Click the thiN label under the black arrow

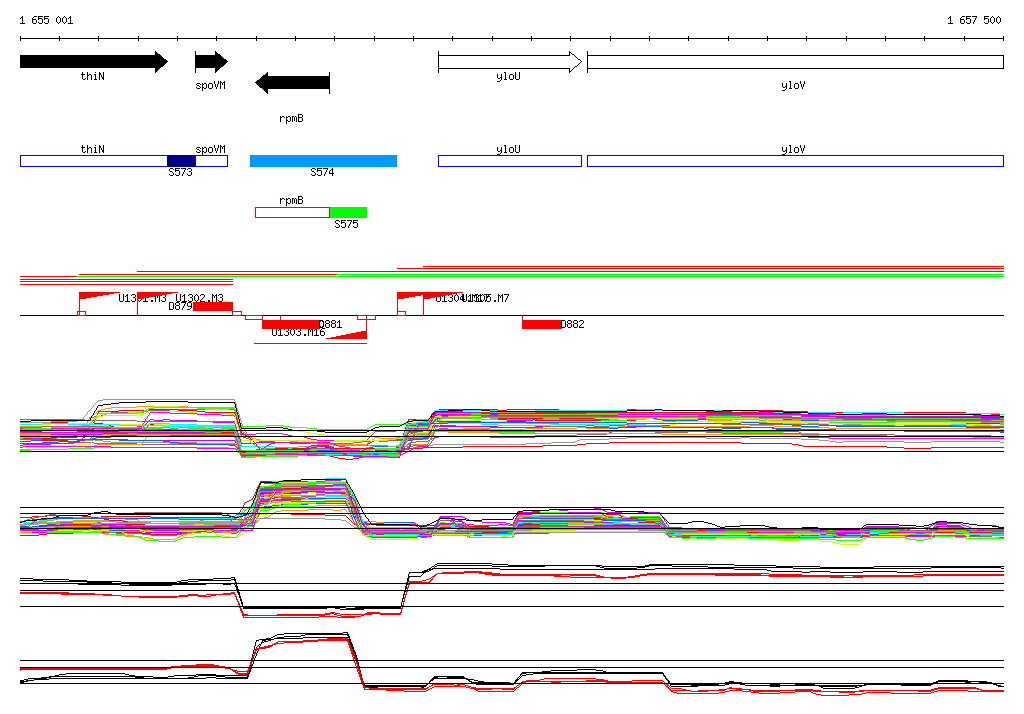coord(92,76)
